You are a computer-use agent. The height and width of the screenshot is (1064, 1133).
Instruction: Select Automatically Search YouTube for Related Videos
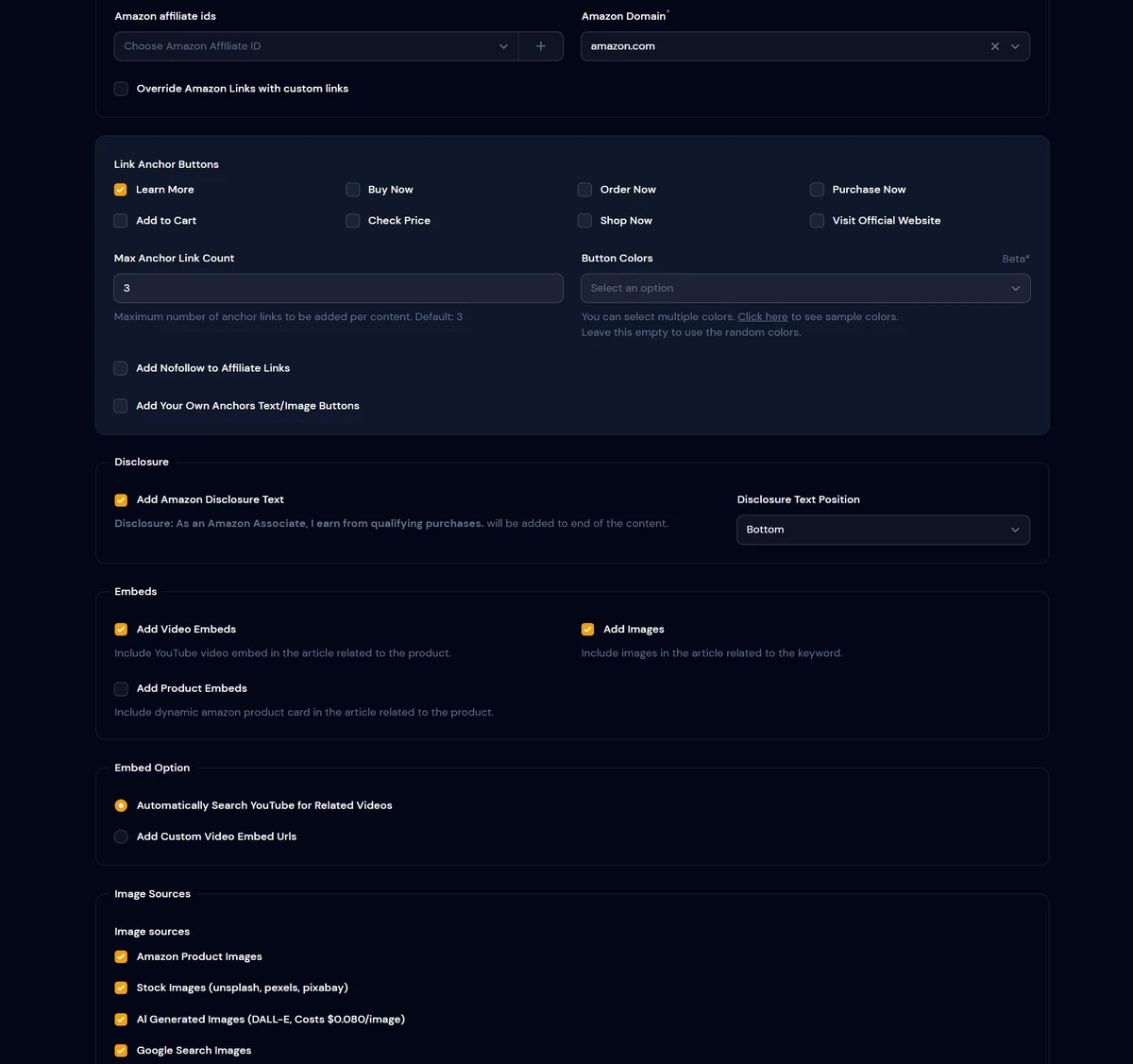point(121,806)
